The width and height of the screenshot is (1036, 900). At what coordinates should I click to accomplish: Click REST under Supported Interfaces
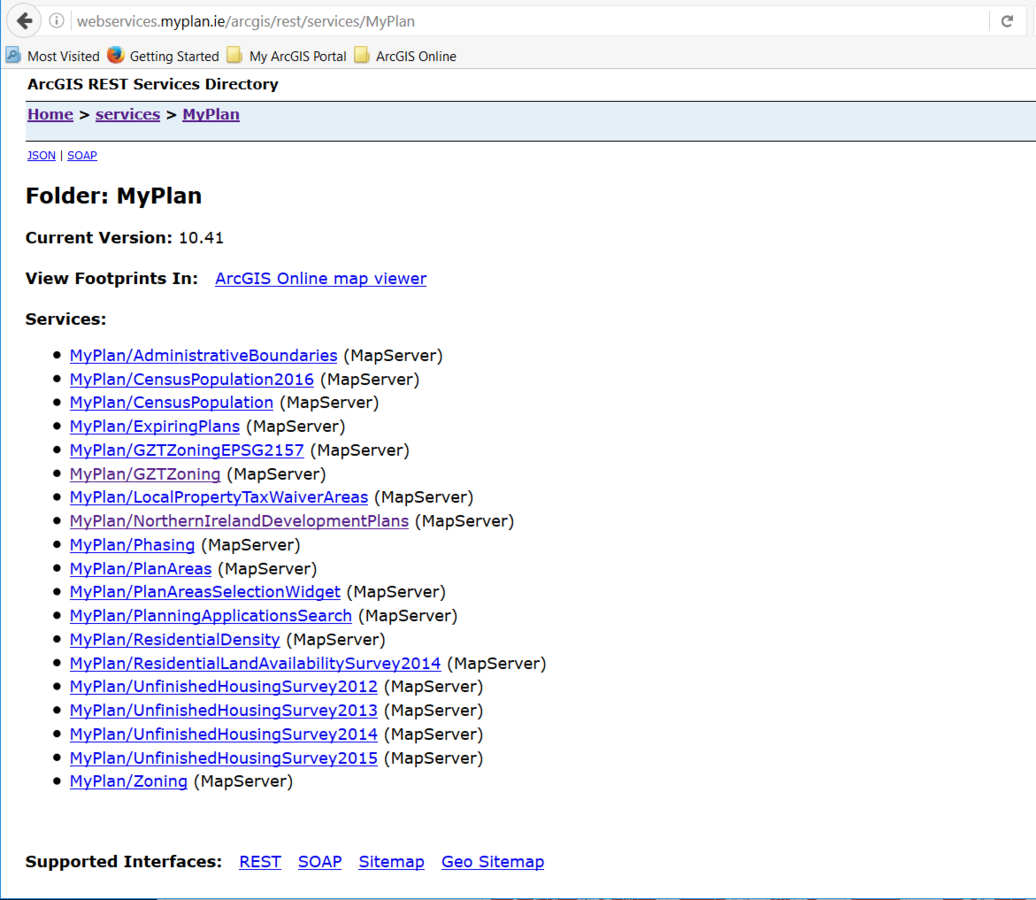260,862
